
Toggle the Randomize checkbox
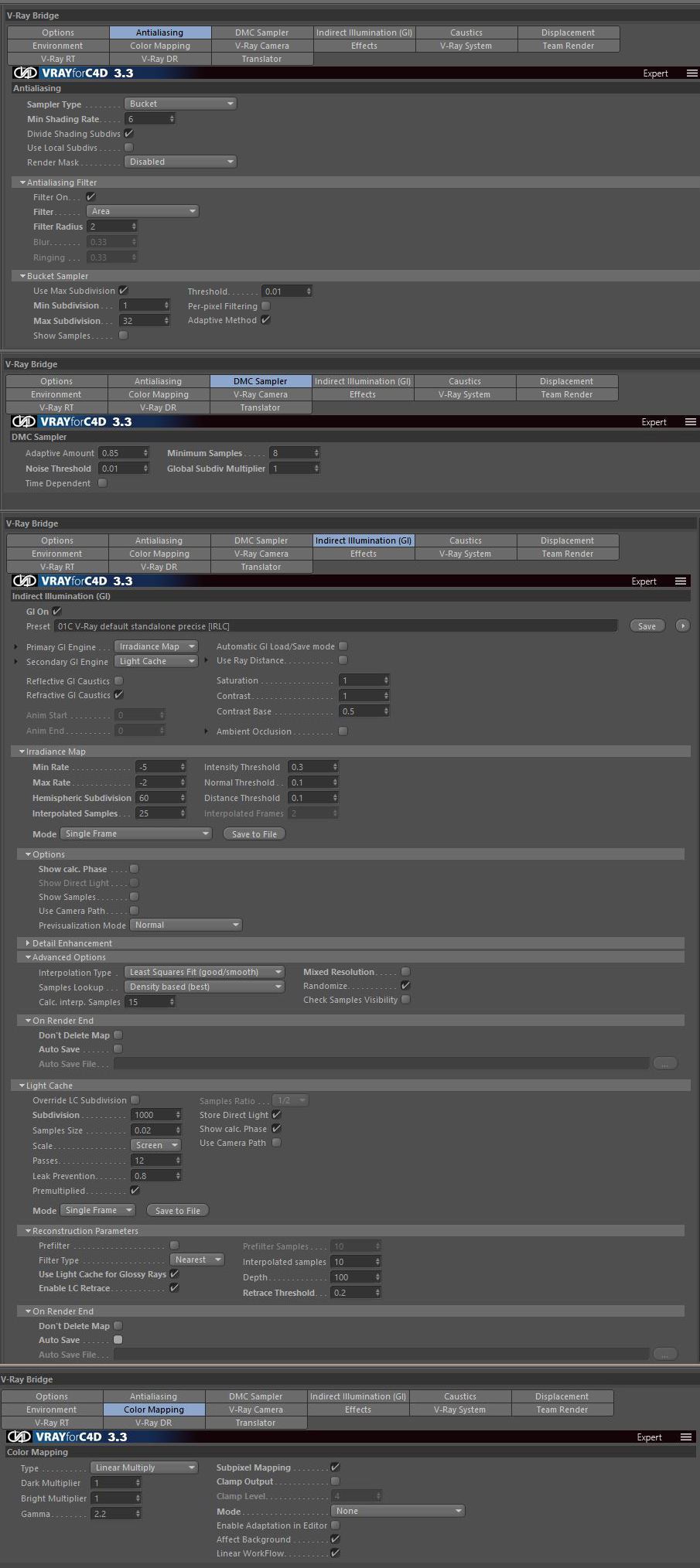click(405, 986)
